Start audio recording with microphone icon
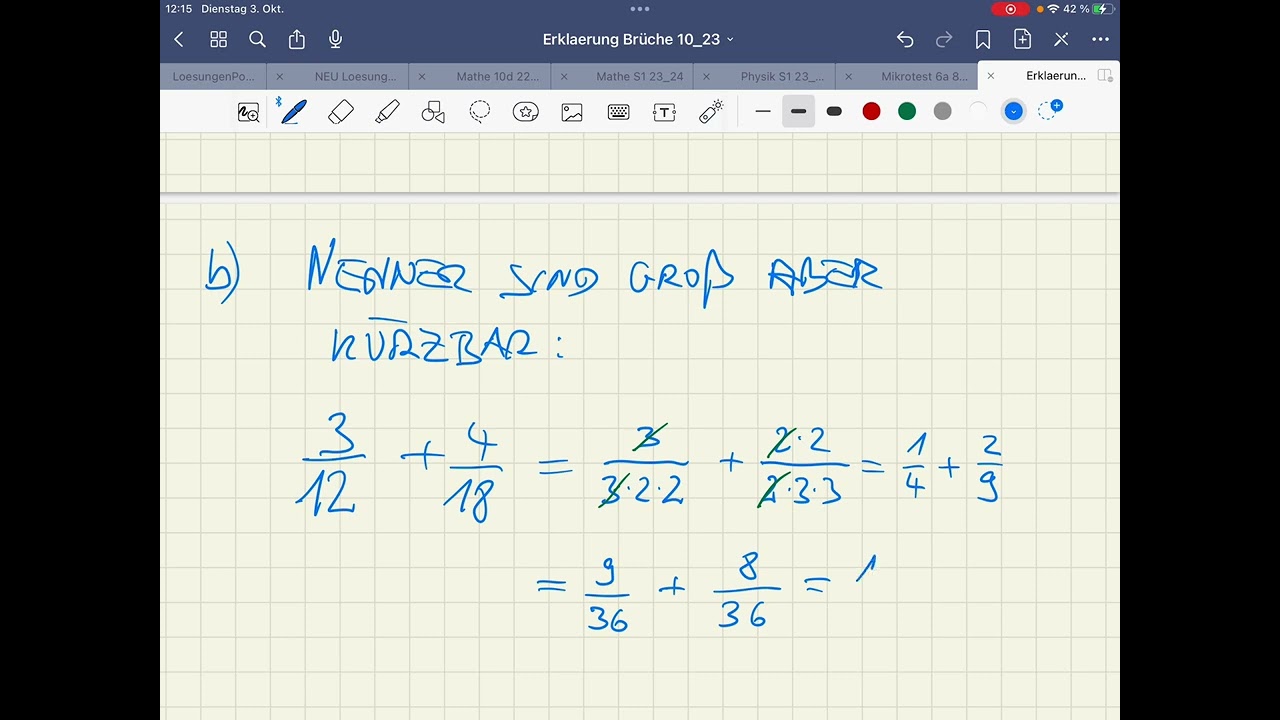 click(336, 39)
